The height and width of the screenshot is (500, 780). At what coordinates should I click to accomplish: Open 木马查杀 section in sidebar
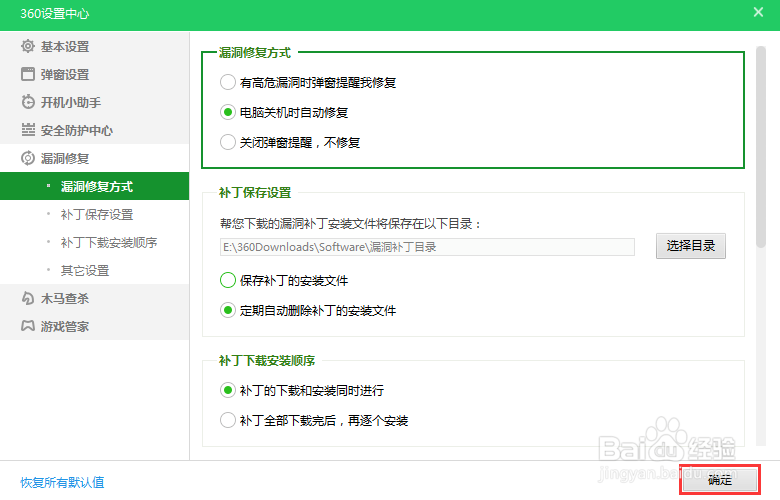pos(95,298)
